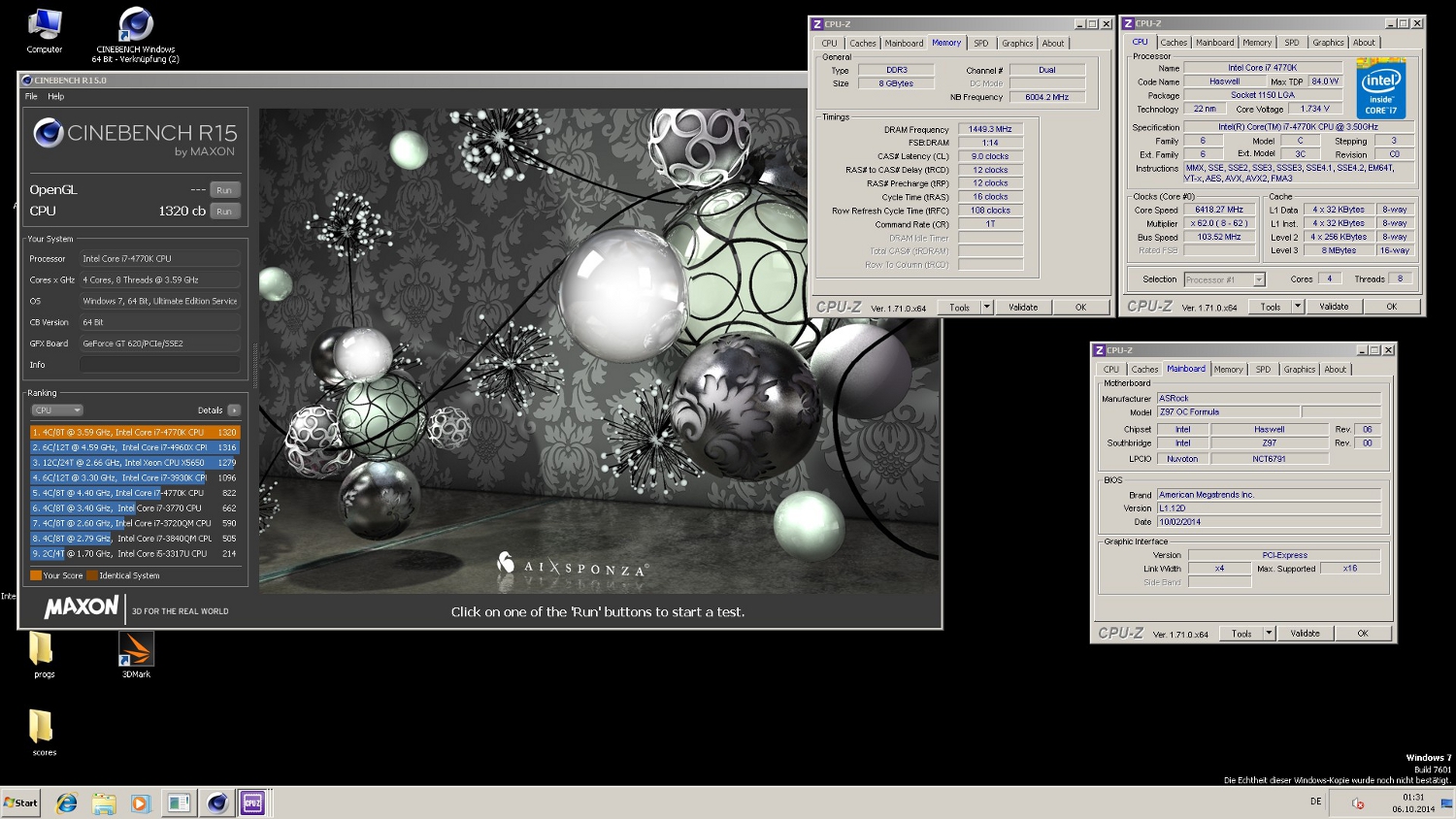Click the Details arrow button in Ranking
Viewport: 1456px width, 819px height.
234,410
